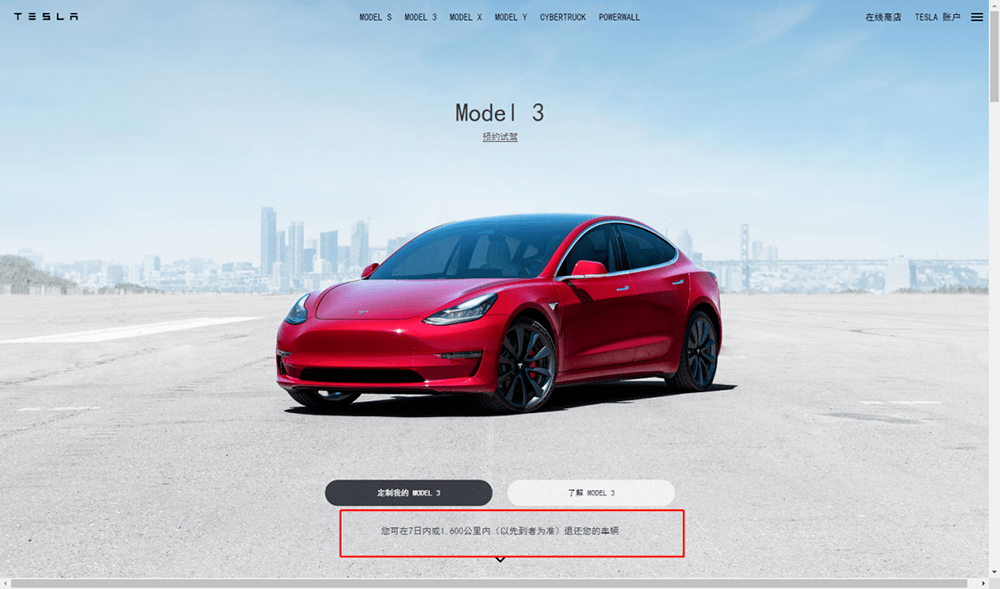Click 定制我的 MODEL 3 button
This screenshot has width=1000, height=589.
(x=409, y=493)
